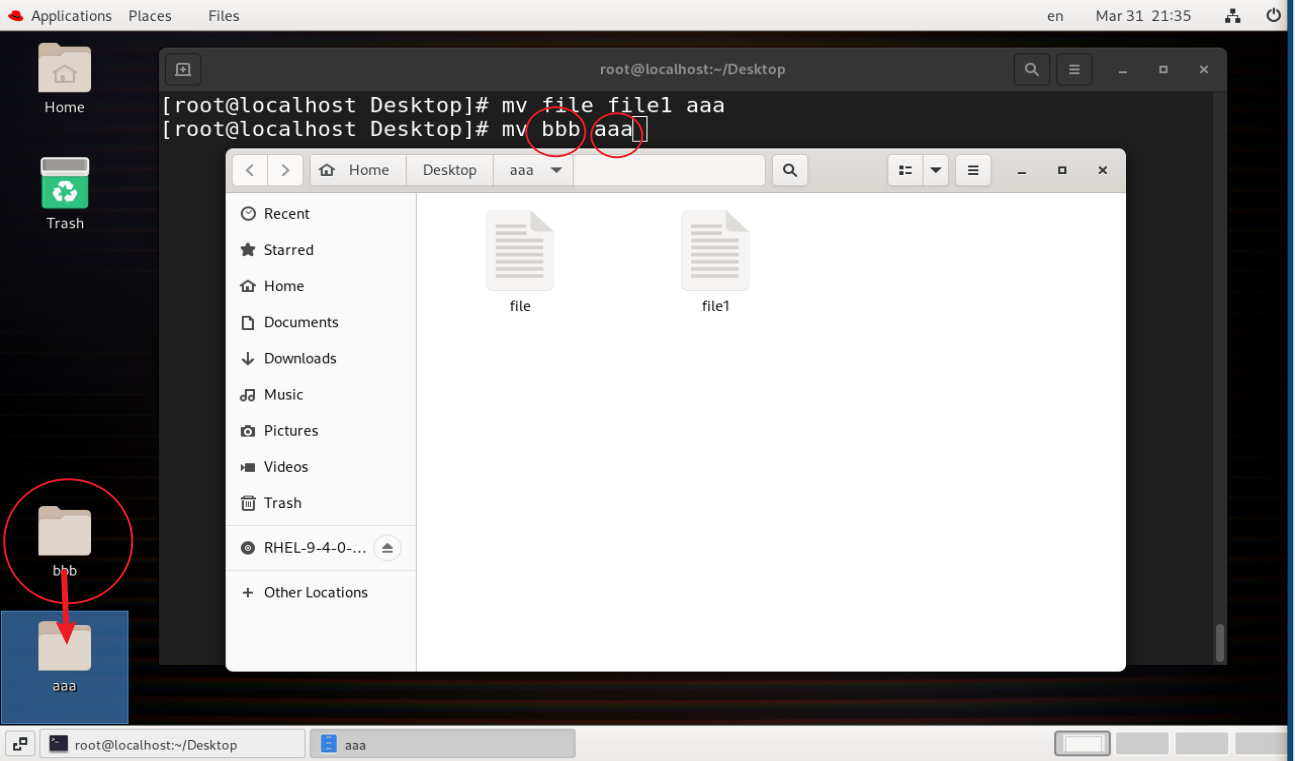Select the file1 document icon
Screen dimensions: 1295x761
point(715,263)
